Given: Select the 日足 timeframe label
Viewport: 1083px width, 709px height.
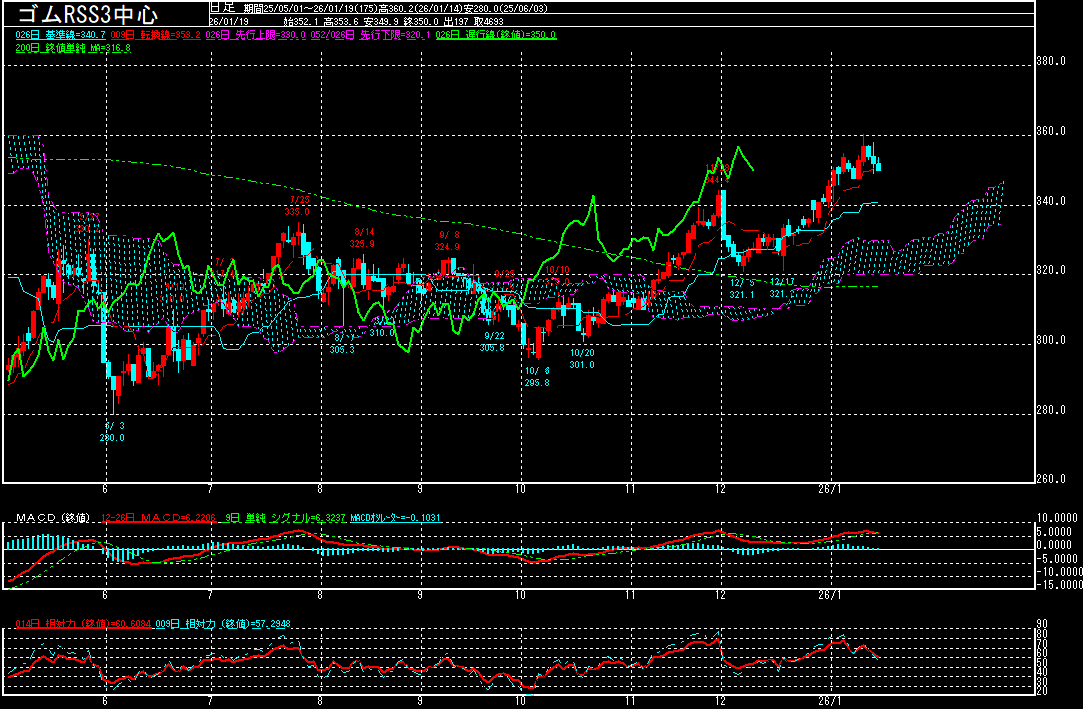Looking at the screenshot, I should click(221, 6).
